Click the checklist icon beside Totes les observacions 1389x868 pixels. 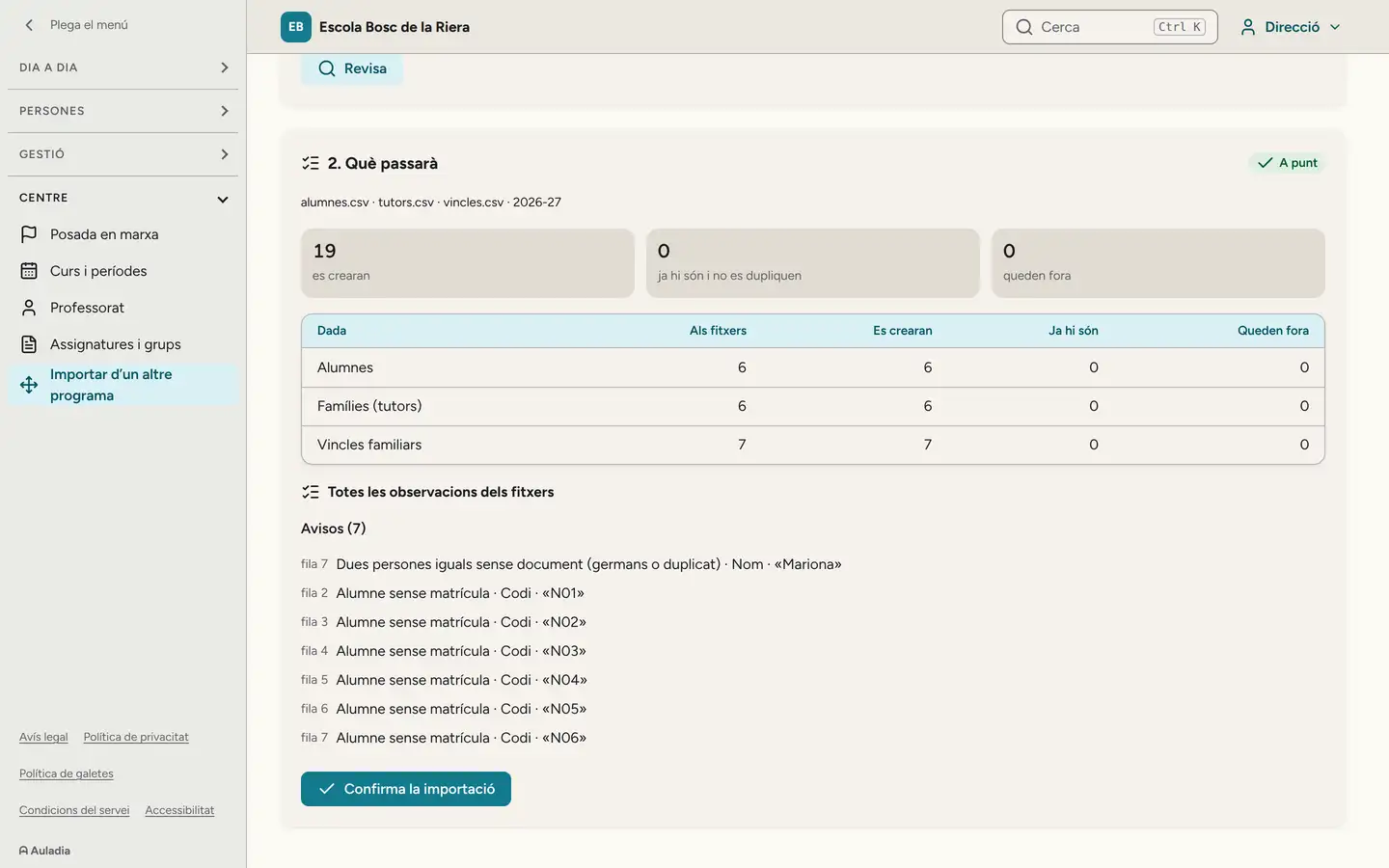click(x=311, y=492)
